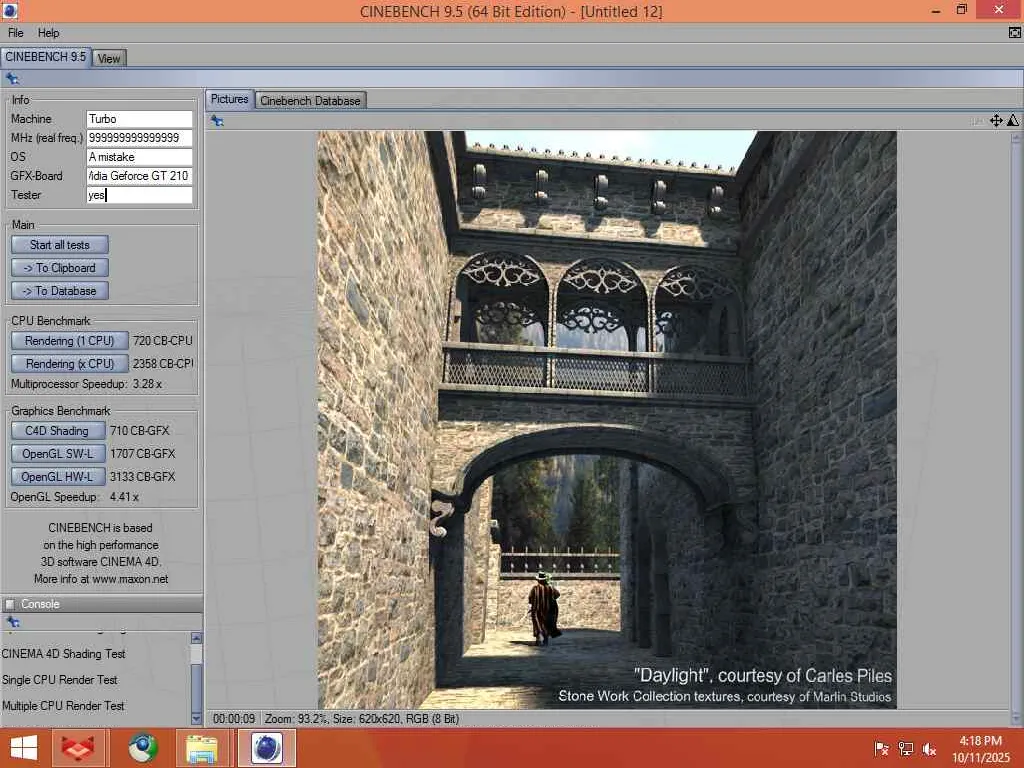Click the OS input field
Screen dimensions: 1024x768
tap(140, 157)
